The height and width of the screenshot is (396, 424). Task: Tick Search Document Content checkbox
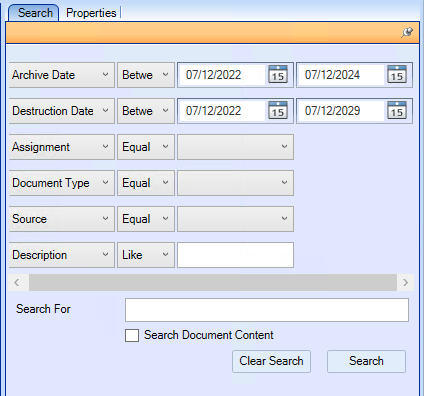point(132,335)
